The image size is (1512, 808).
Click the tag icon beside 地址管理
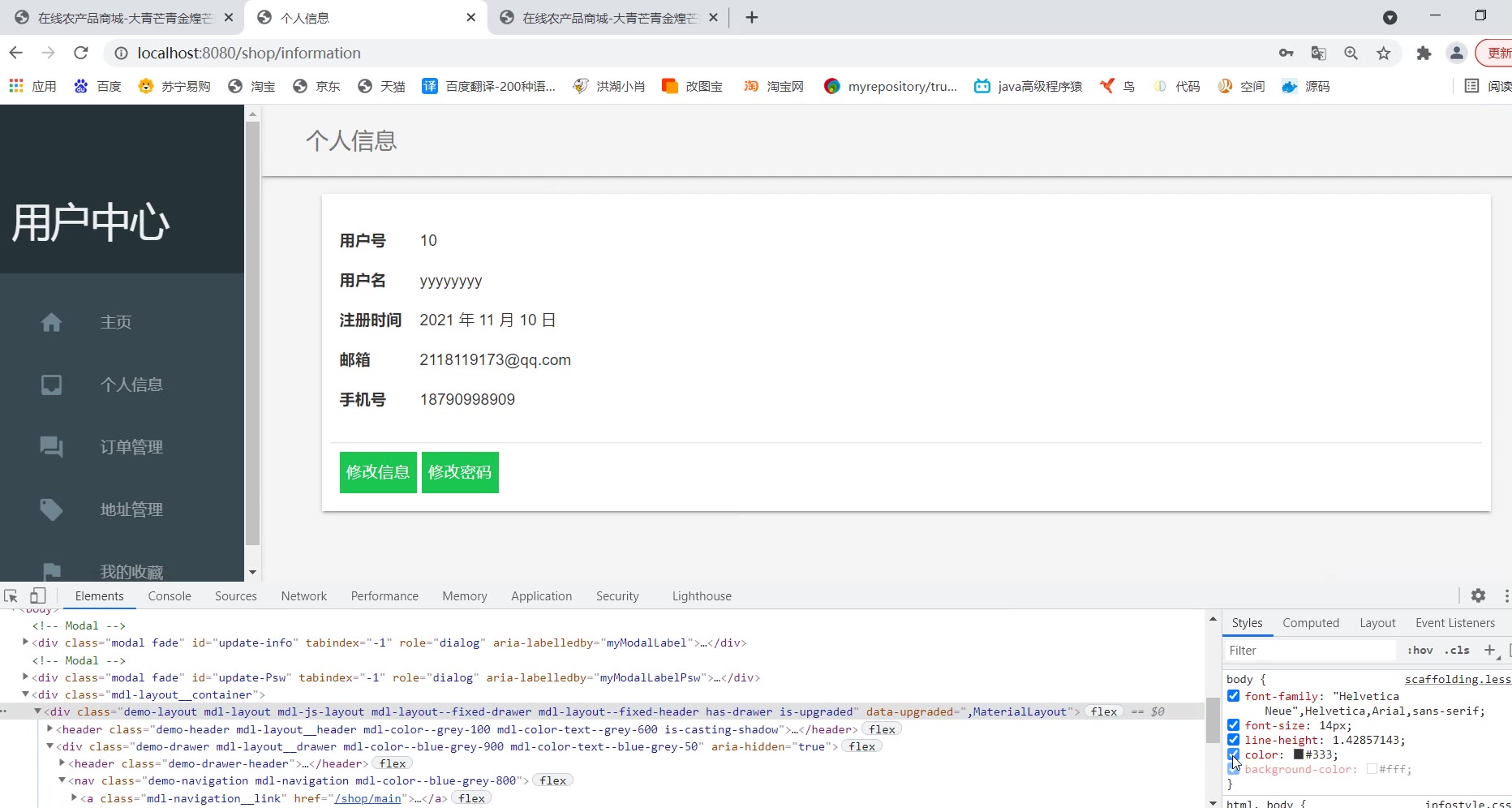[x=51, y=509]
